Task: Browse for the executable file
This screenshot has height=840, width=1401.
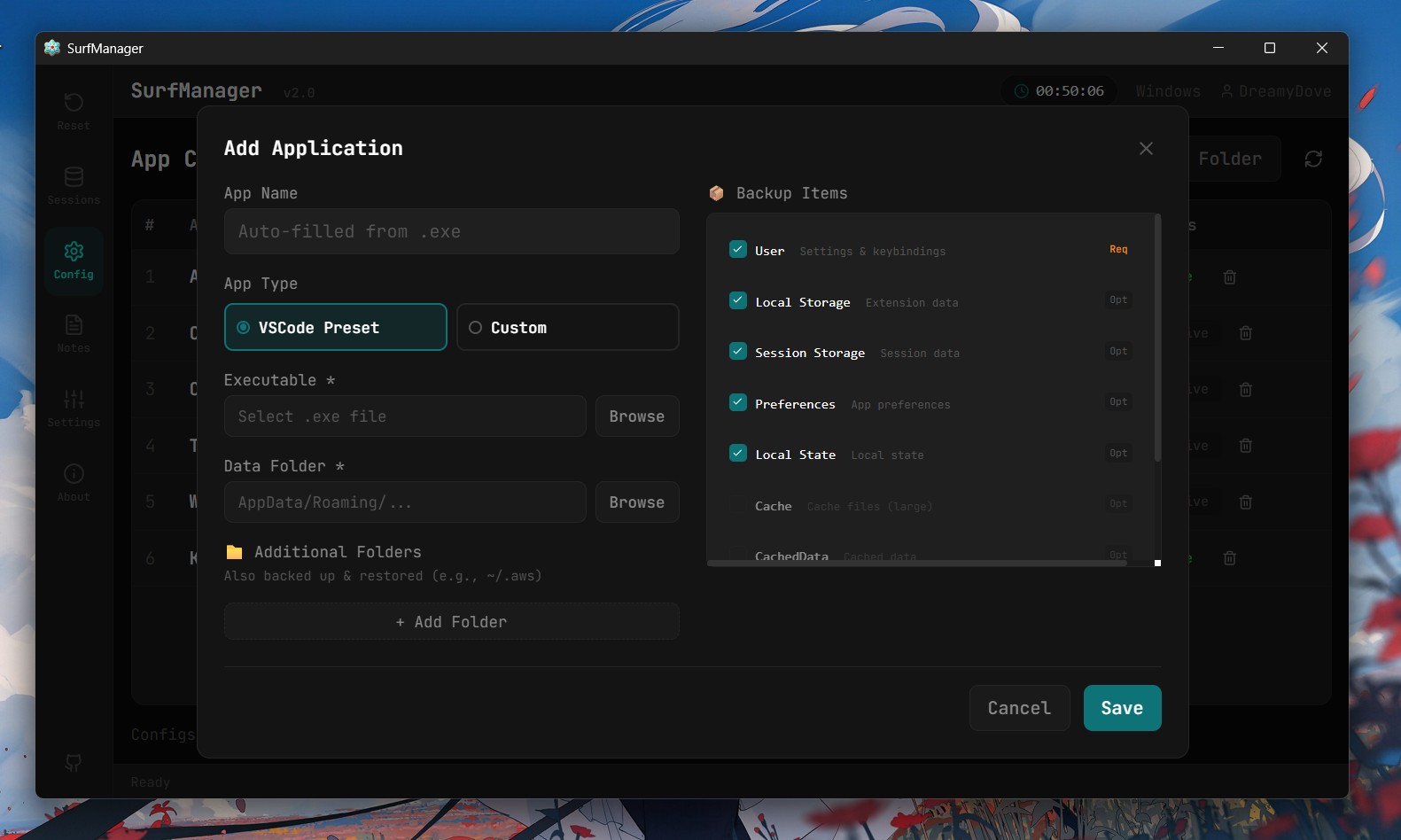Action: (x=637, y=416)
